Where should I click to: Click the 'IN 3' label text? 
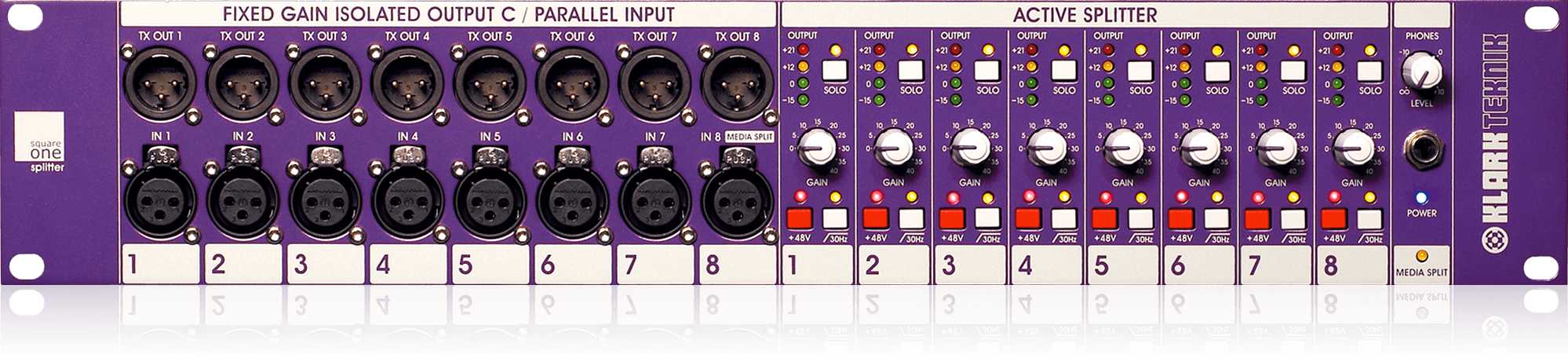tap(326, 137)
